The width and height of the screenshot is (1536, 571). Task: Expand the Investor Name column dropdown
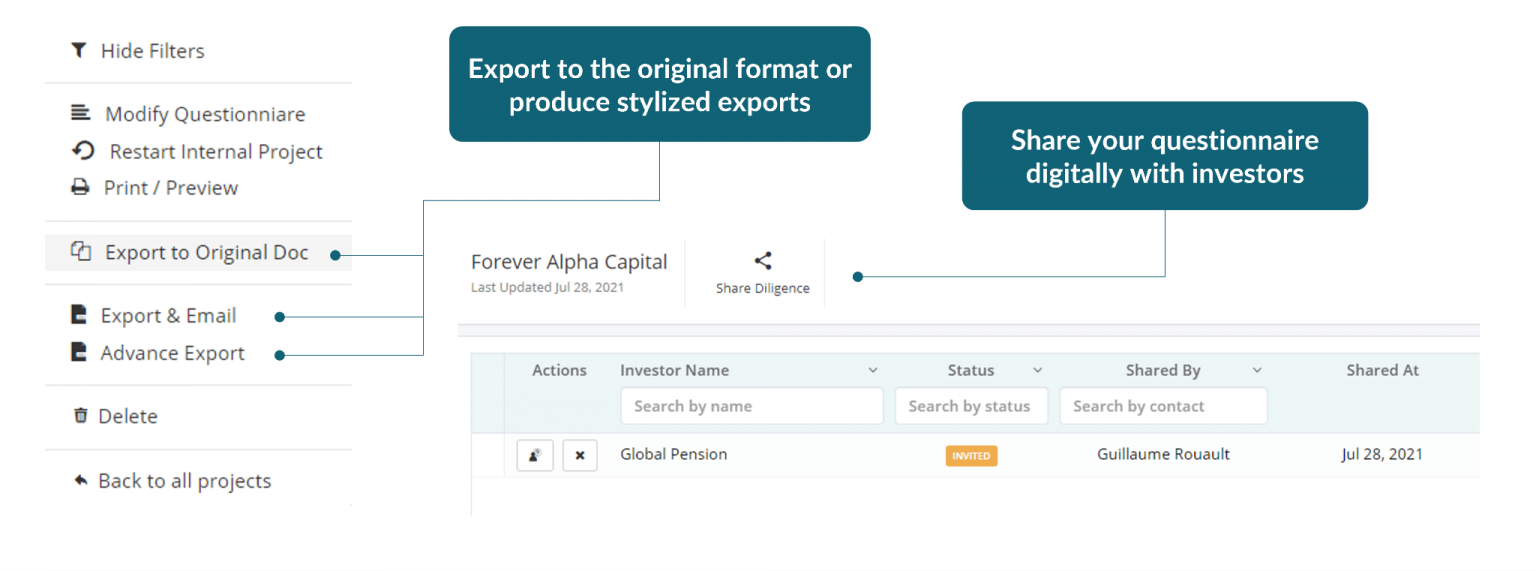tap(872, 370)
